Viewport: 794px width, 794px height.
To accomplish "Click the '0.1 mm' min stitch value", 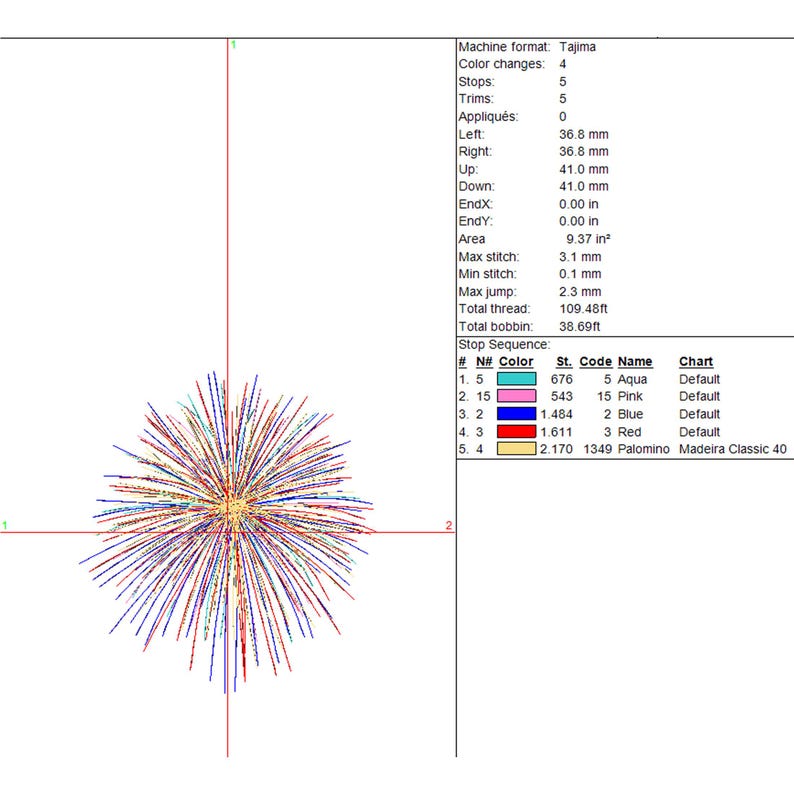I will [580, 274].
